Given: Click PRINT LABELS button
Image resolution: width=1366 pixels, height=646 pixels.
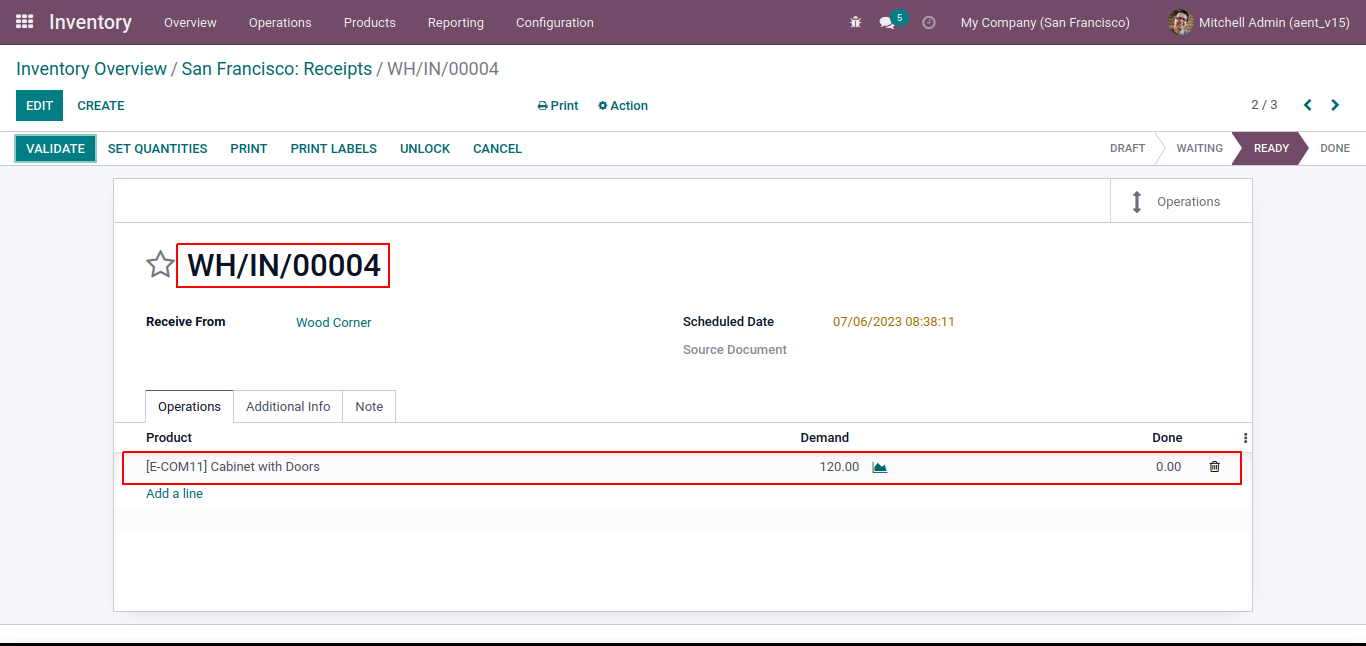Looking at the screenshot, I should [334, 148].
